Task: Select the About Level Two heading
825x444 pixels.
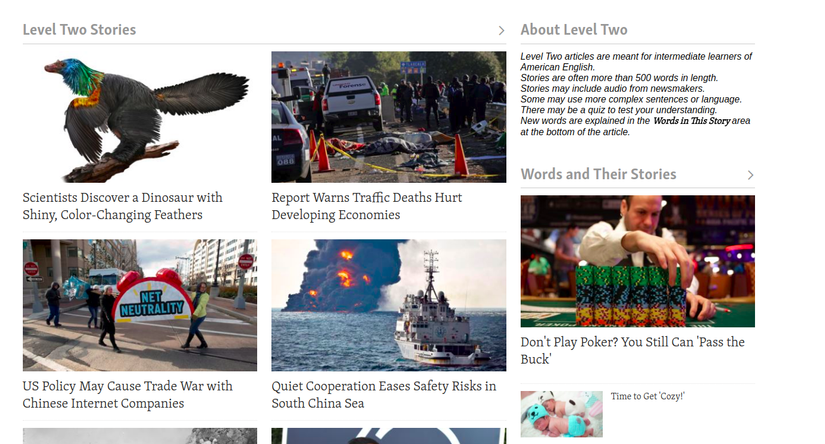Action: point(574,29)
